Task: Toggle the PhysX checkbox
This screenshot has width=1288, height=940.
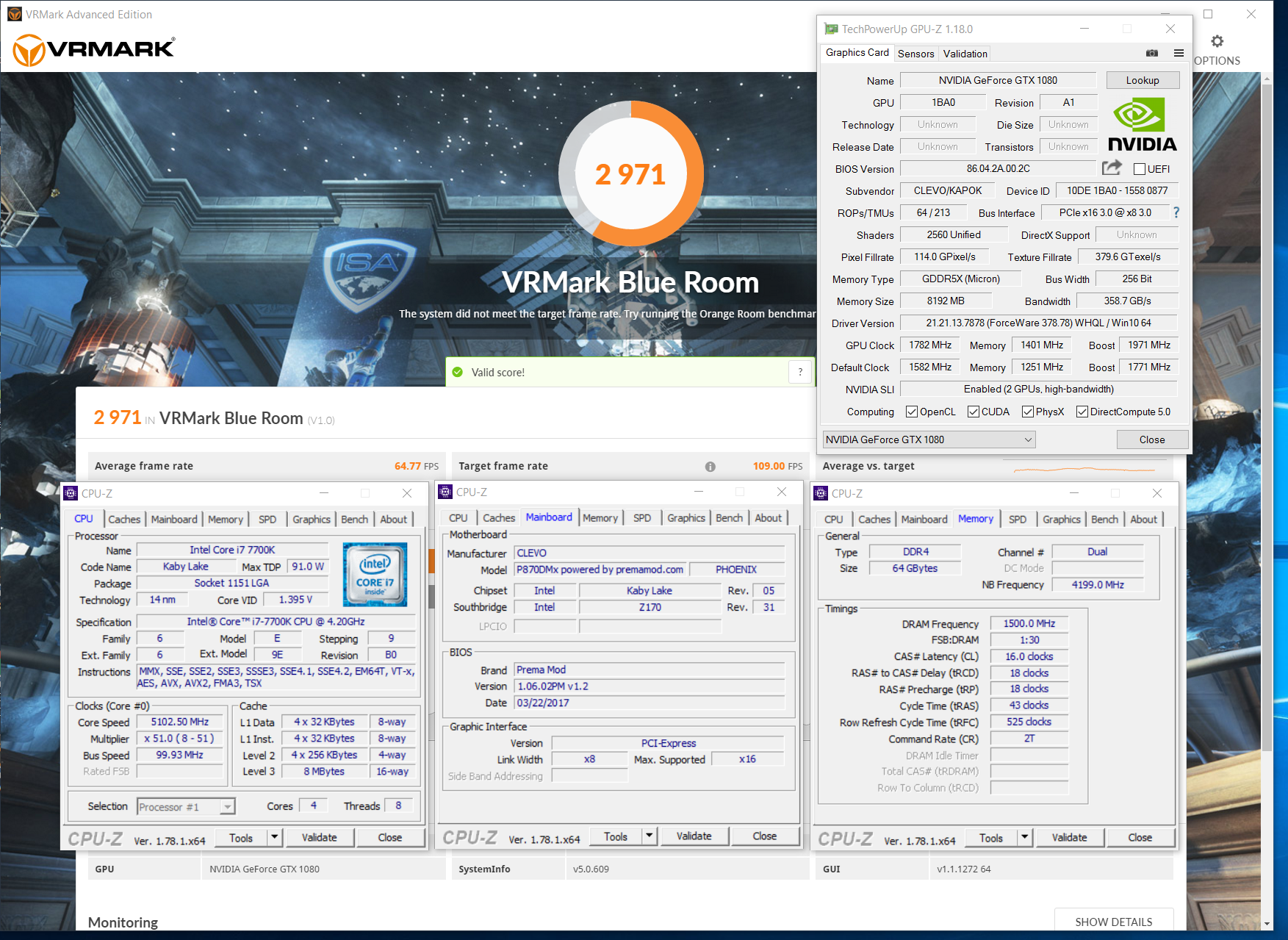Action: point(1028,412)
